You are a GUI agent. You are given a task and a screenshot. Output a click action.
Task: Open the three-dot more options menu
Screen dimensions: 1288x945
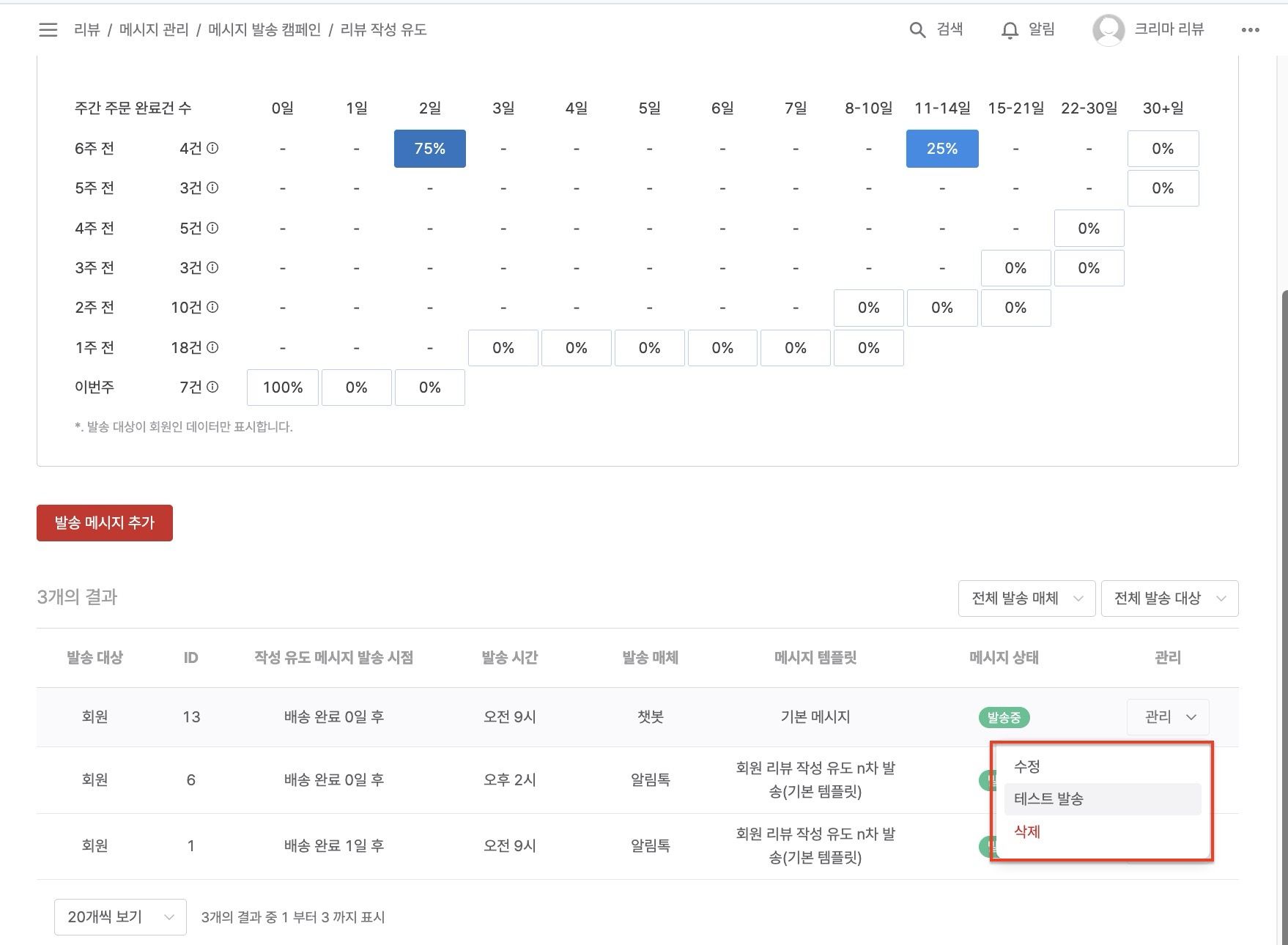[1250, 30]
